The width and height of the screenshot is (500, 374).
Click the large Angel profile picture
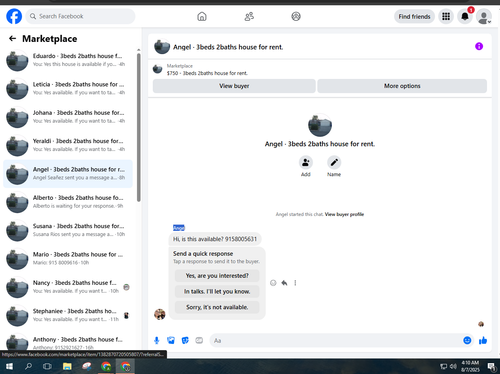[320, 125]
